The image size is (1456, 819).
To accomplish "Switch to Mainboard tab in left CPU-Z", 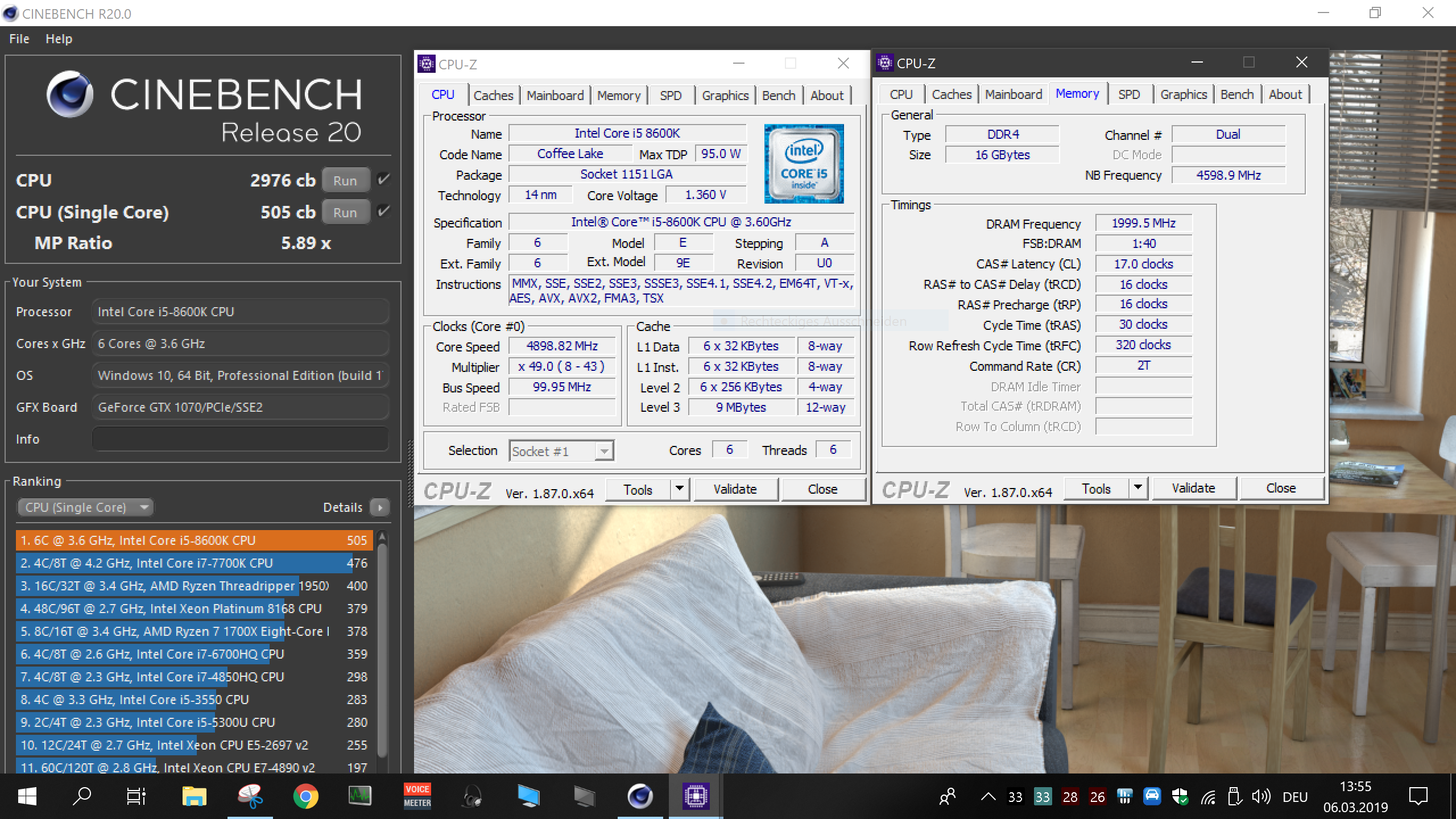I will tap(555, 95).
